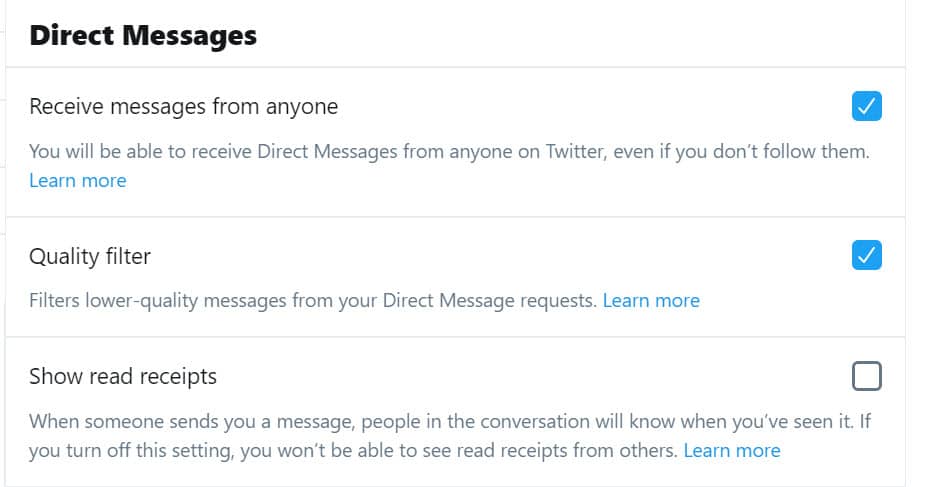Enable the Show read receipts checkbox

click(867, 376)
